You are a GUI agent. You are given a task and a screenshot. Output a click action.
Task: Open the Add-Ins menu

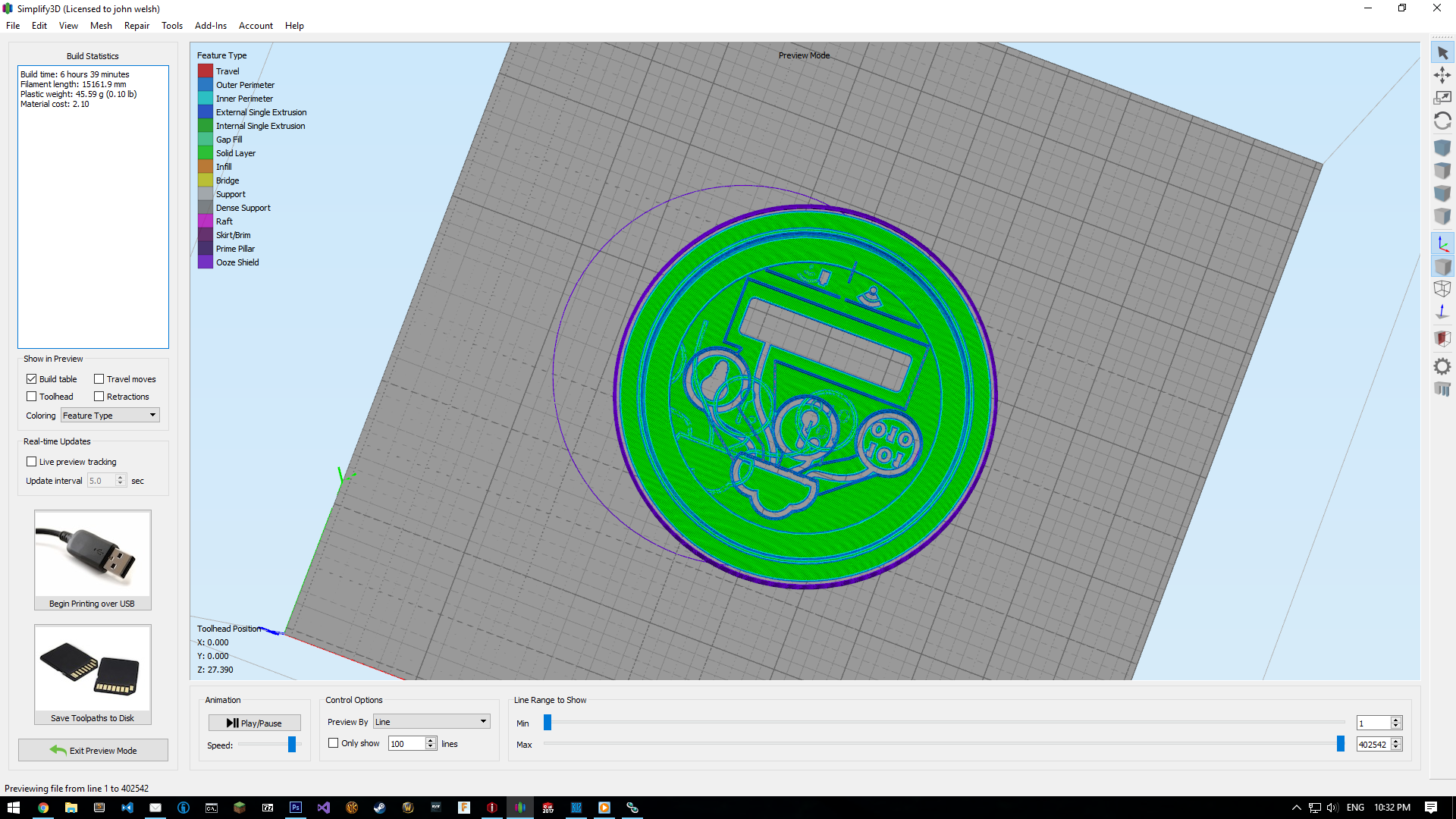tap(211, 26)
